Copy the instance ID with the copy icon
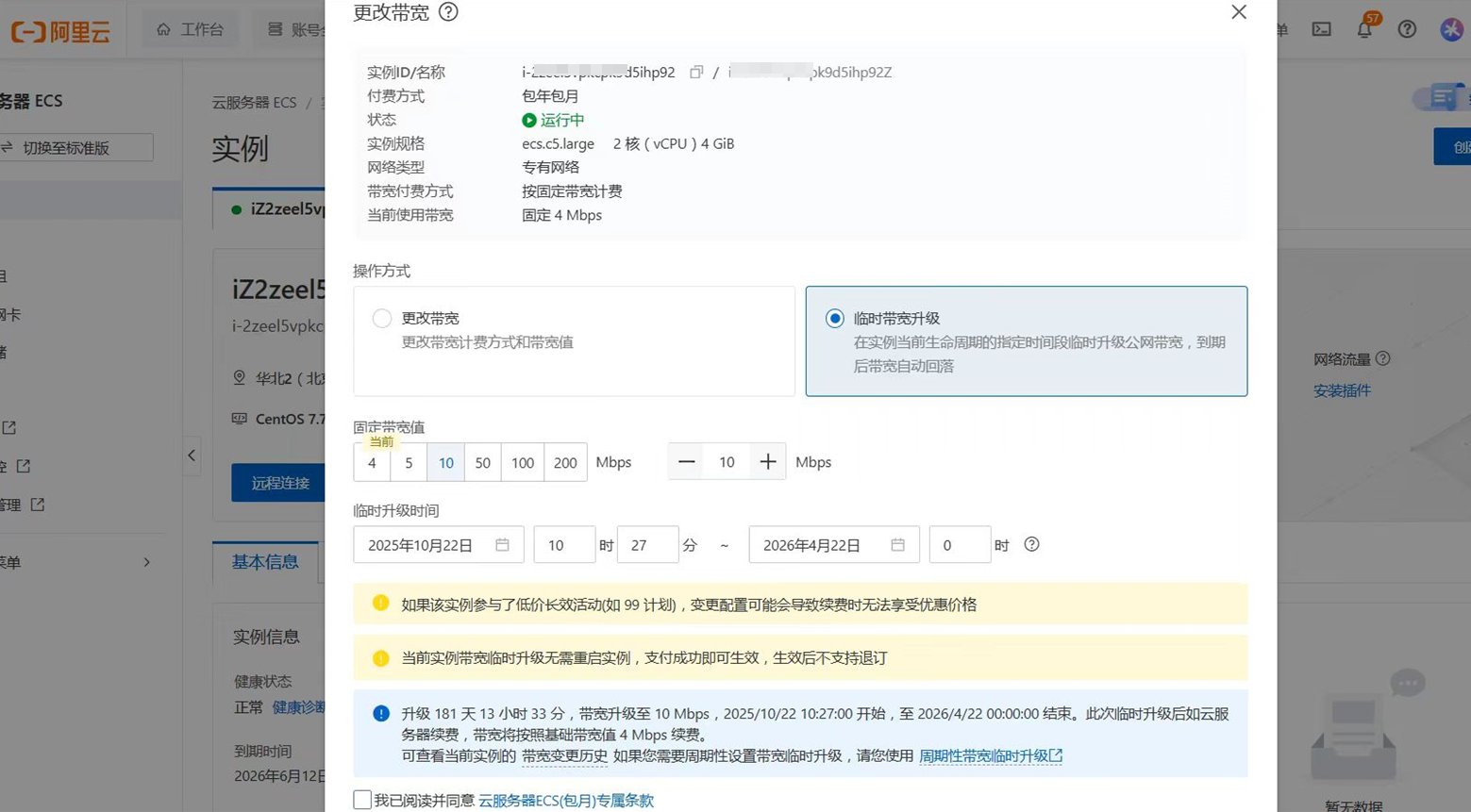Viewport: 1471px width, 812px height. (x=696, y=72)
